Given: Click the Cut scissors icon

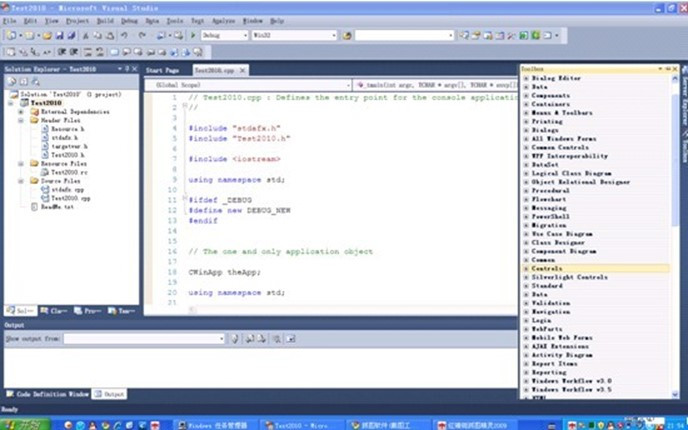Looking at the screenshot, I should tap(86, 36).
